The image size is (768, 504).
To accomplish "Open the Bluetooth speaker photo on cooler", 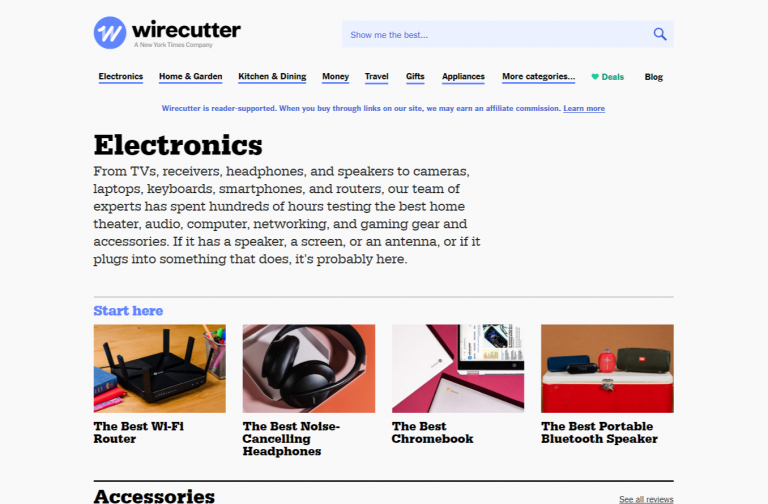I will pyautogui.click(x=607, y=368).
